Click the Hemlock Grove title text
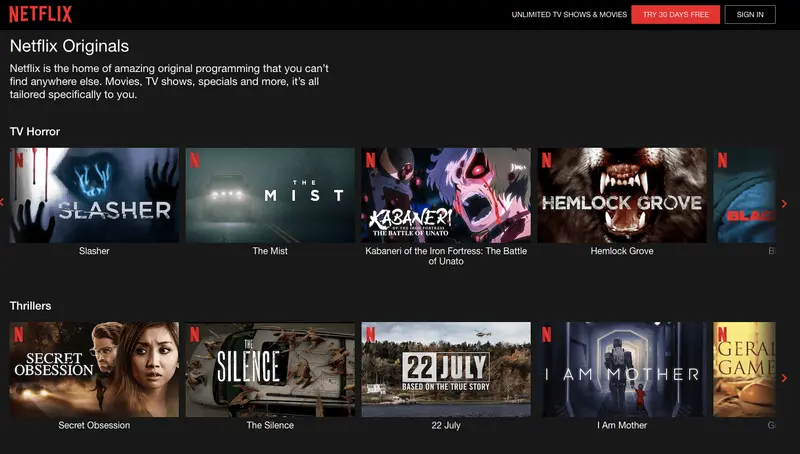The height and width of the screenshot is (454, 800). click(x=622, y=251)
